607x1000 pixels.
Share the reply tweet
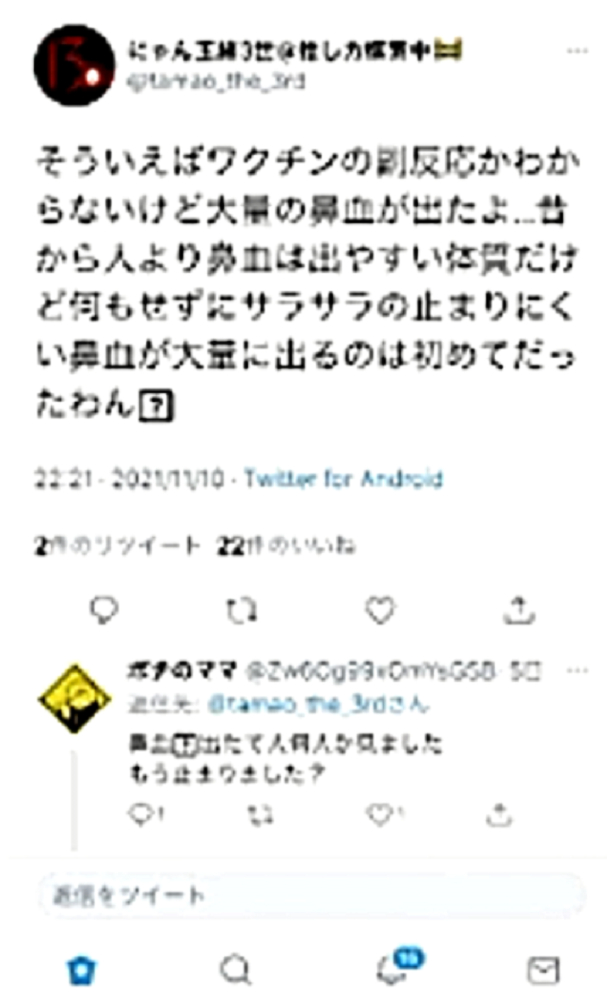point(499,814)
